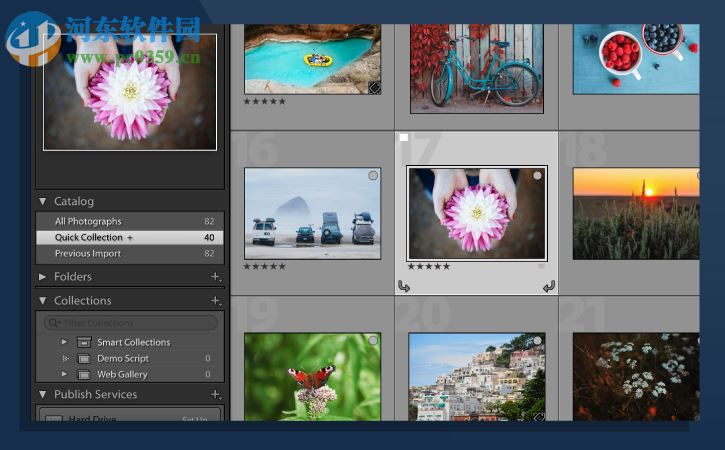The width and height of the screenshot is (725, 450).
Task: Click the Smart Collections set icon
Action: click(x=84, y=342)
